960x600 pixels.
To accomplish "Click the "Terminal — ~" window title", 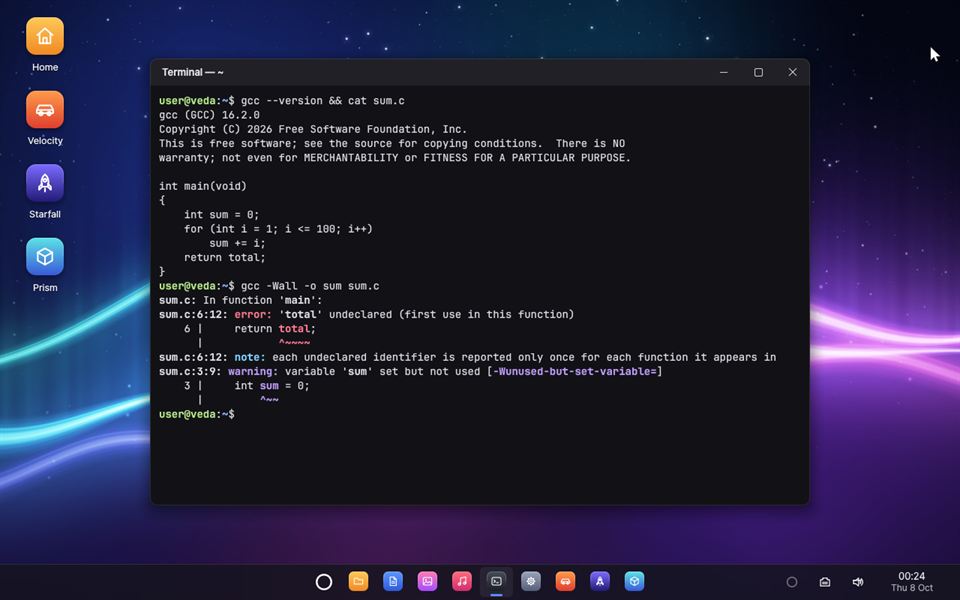I will [x=192, y=72].
